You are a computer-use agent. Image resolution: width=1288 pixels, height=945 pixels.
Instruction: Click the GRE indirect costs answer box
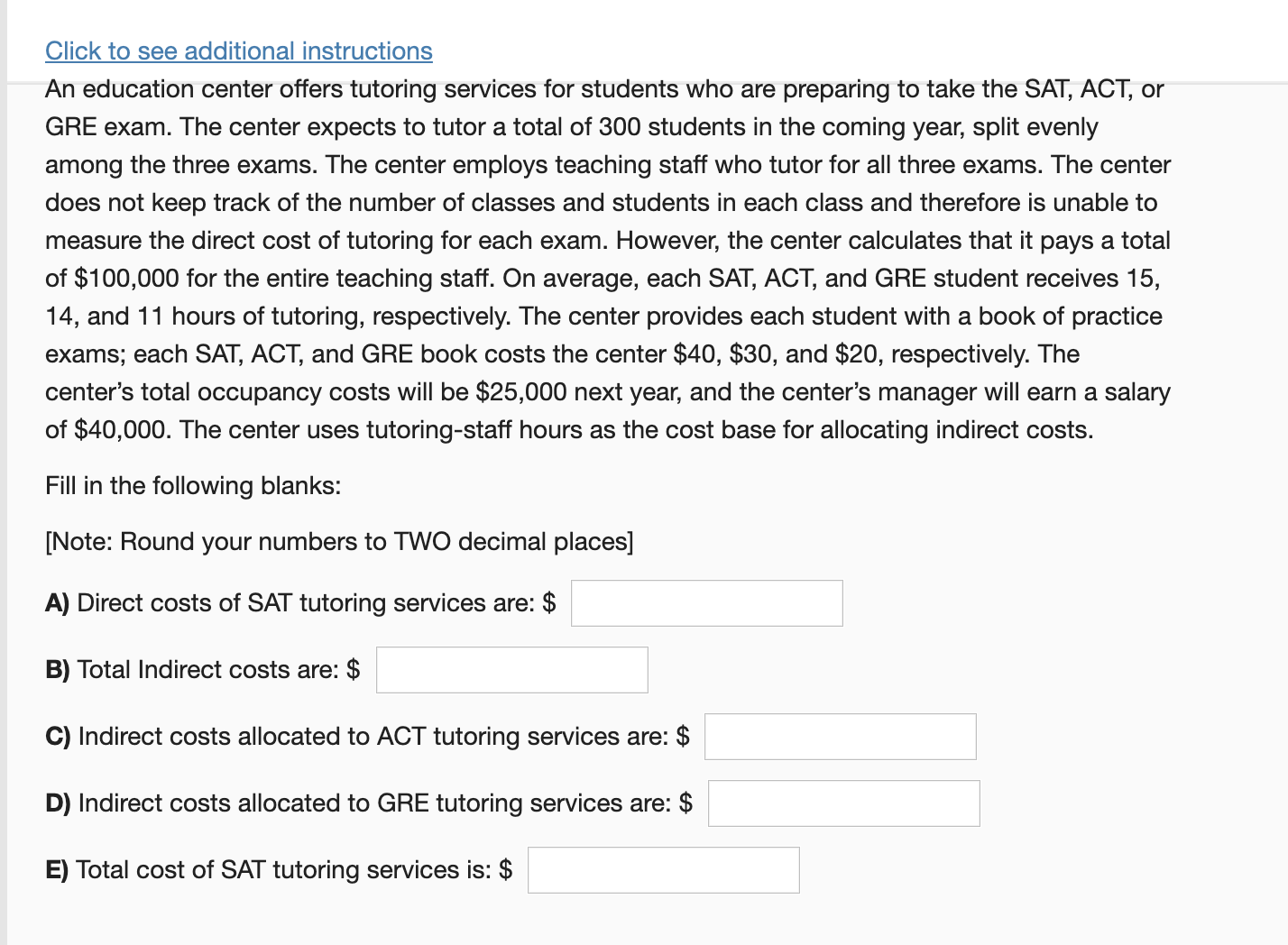[x=843, y=803]
